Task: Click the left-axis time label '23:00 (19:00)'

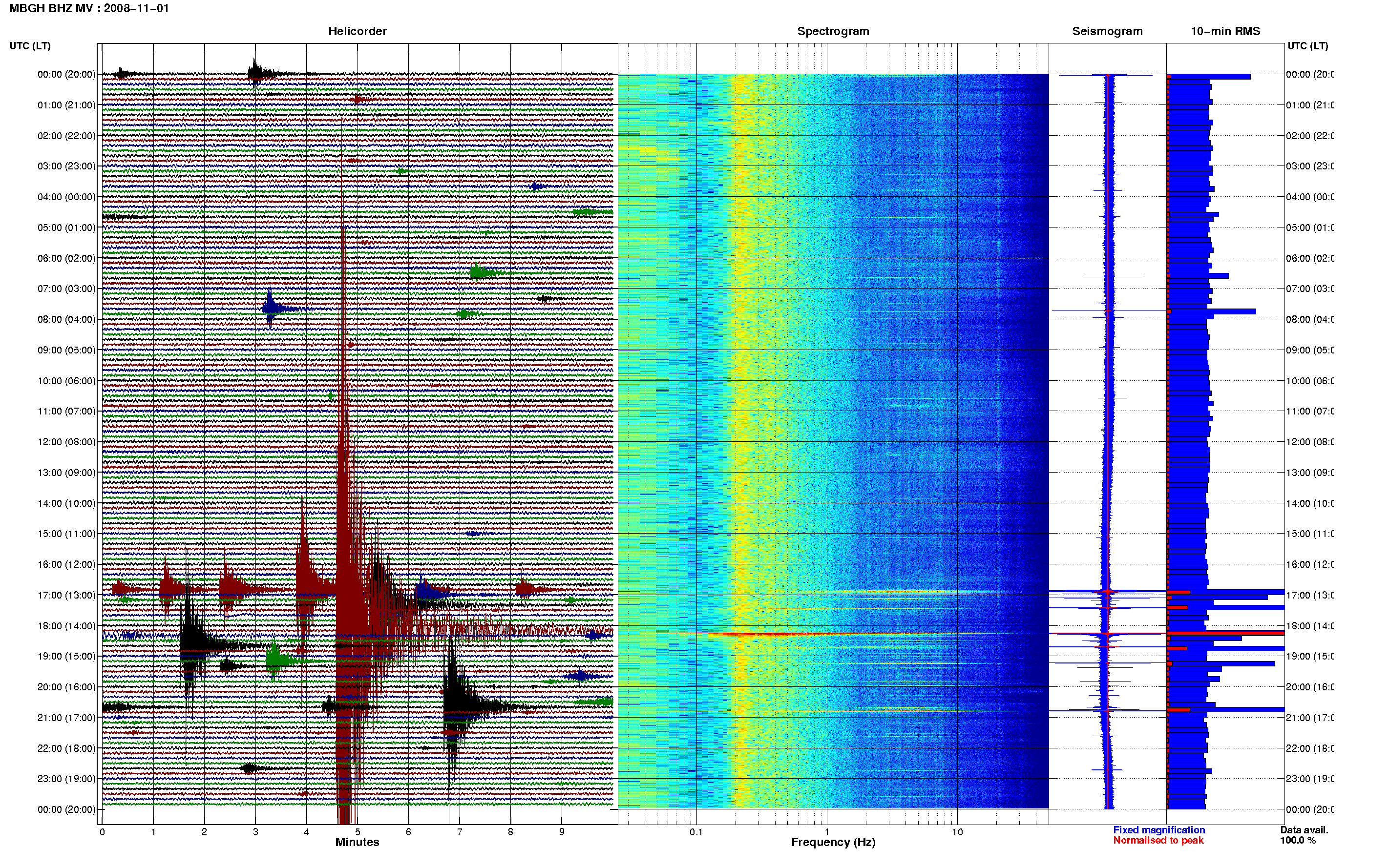Action: point(66,779)
